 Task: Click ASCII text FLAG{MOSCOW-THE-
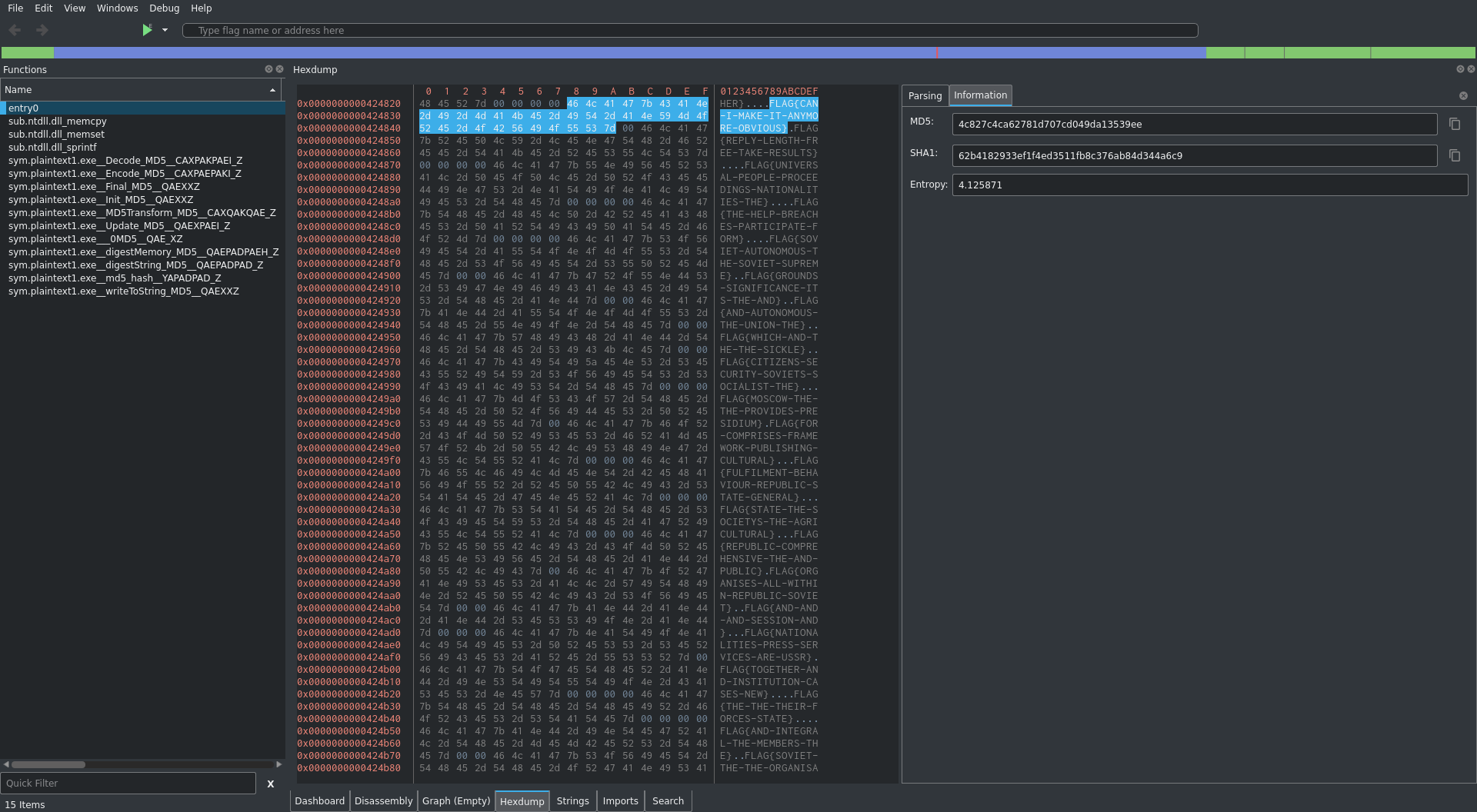click(769, 399)
